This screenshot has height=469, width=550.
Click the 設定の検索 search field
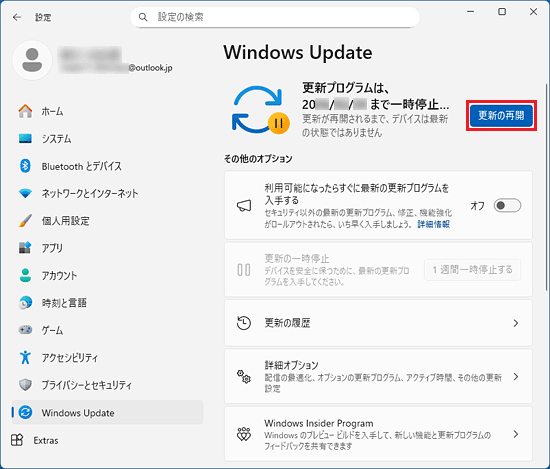click(275, 17)
